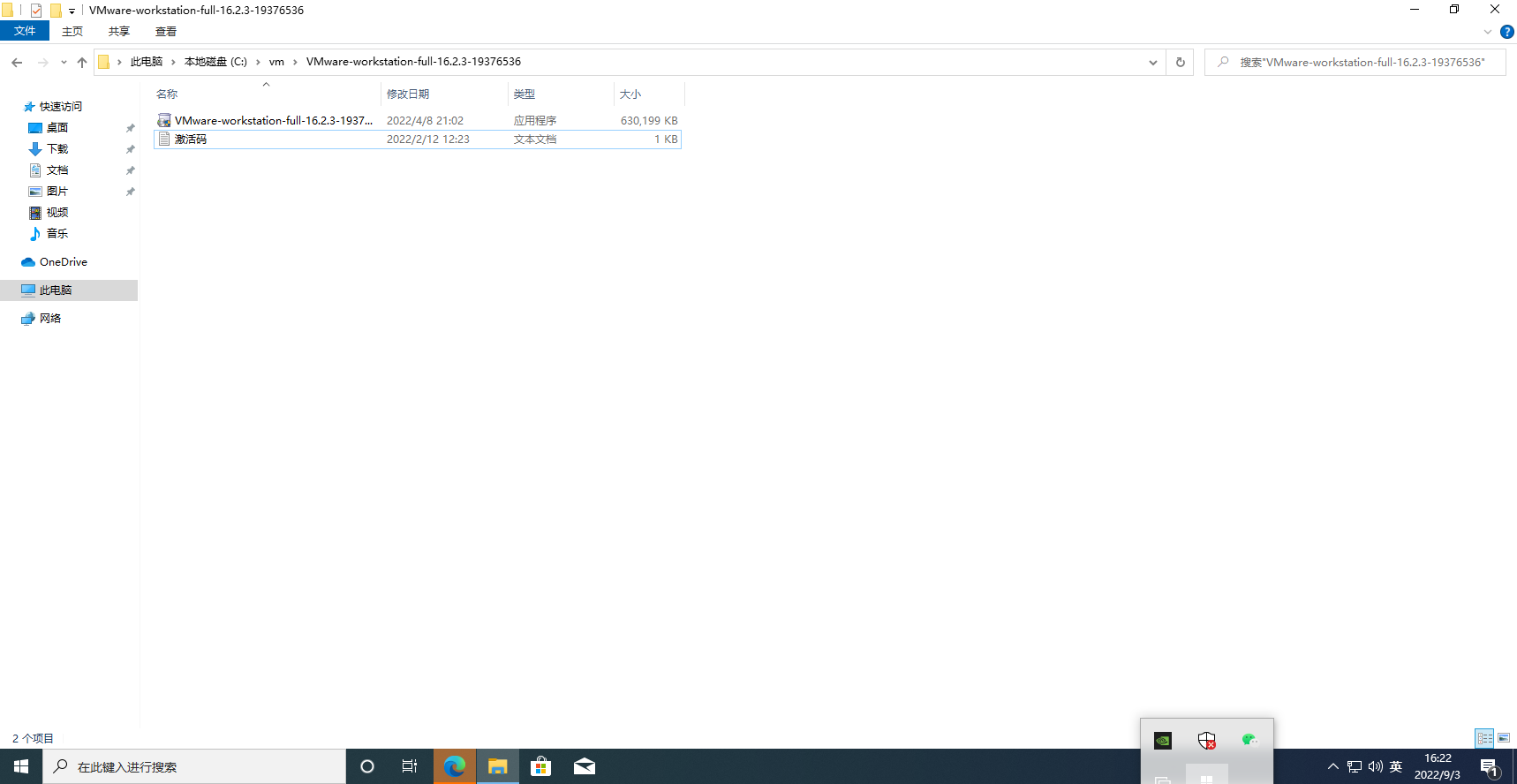
Task: Launch Microsoft Edge from taskbar
Action: [x=455, y=766]
